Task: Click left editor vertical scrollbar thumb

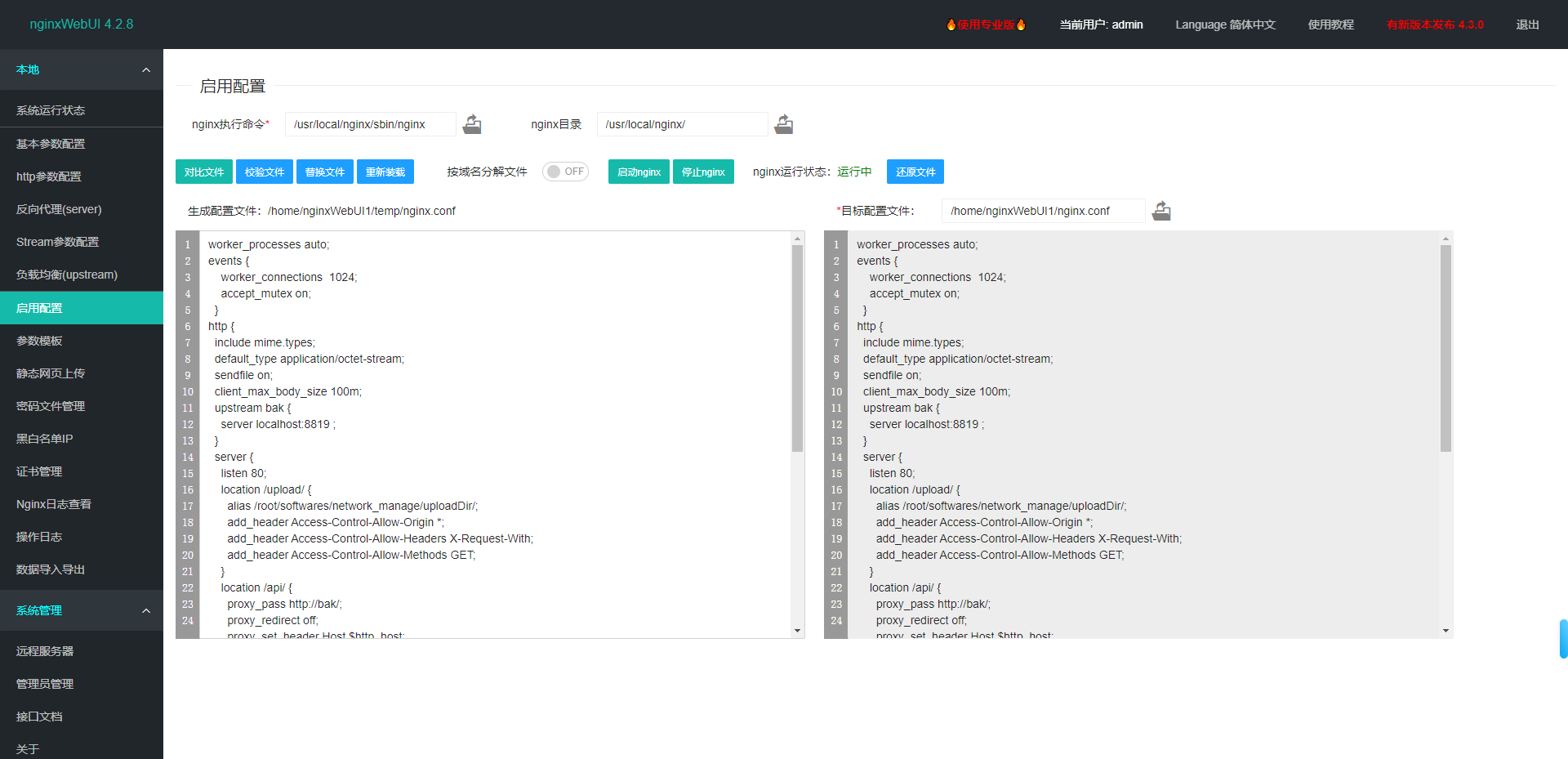Action: [798, 348]
